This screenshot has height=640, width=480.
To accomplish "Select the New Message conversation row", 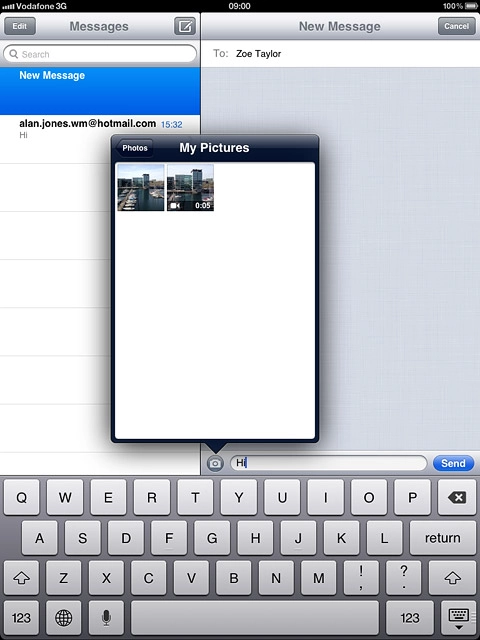I will click(100, 91).
